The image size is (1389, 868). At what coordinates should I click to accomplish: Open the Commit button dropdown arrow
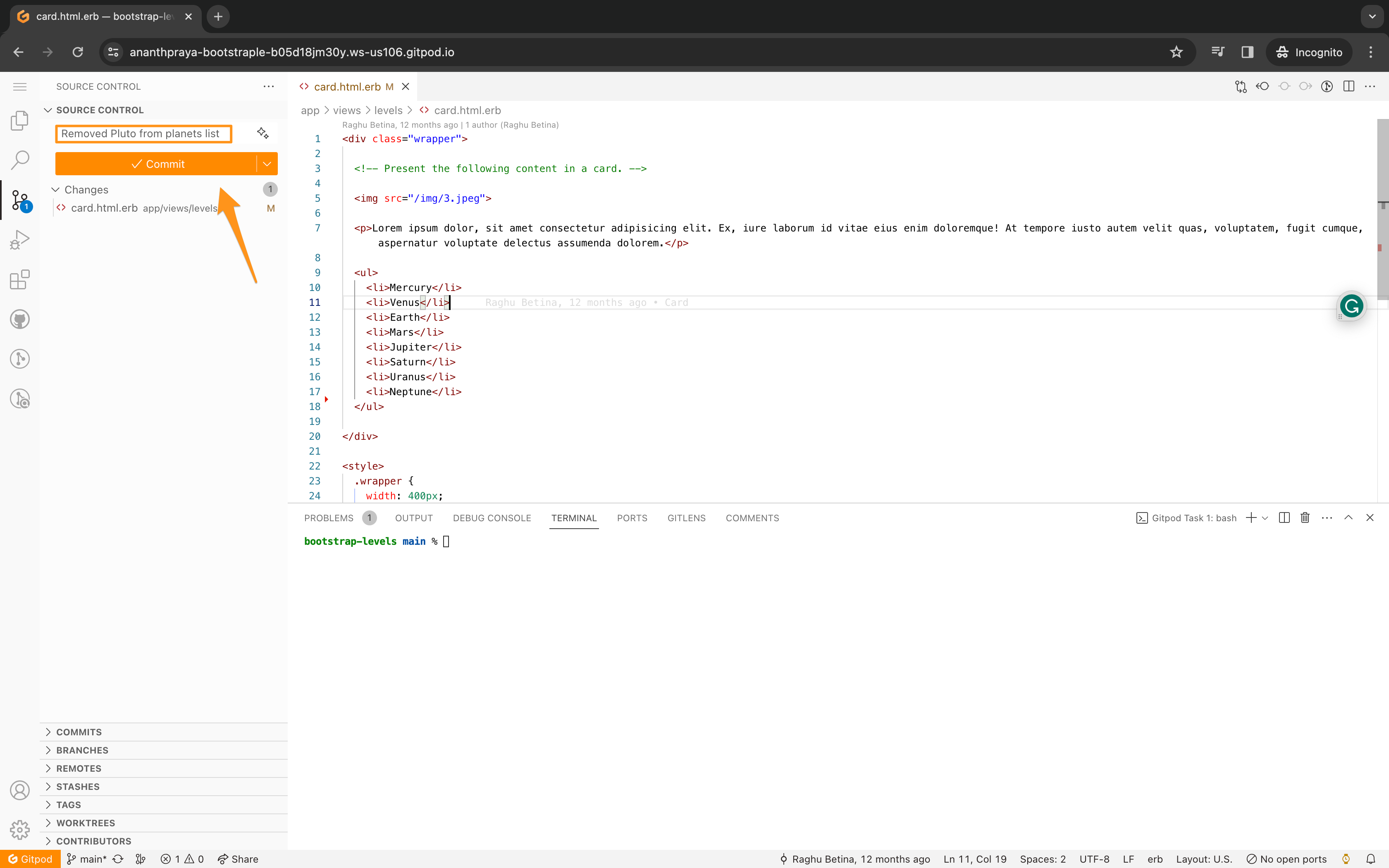267,164
